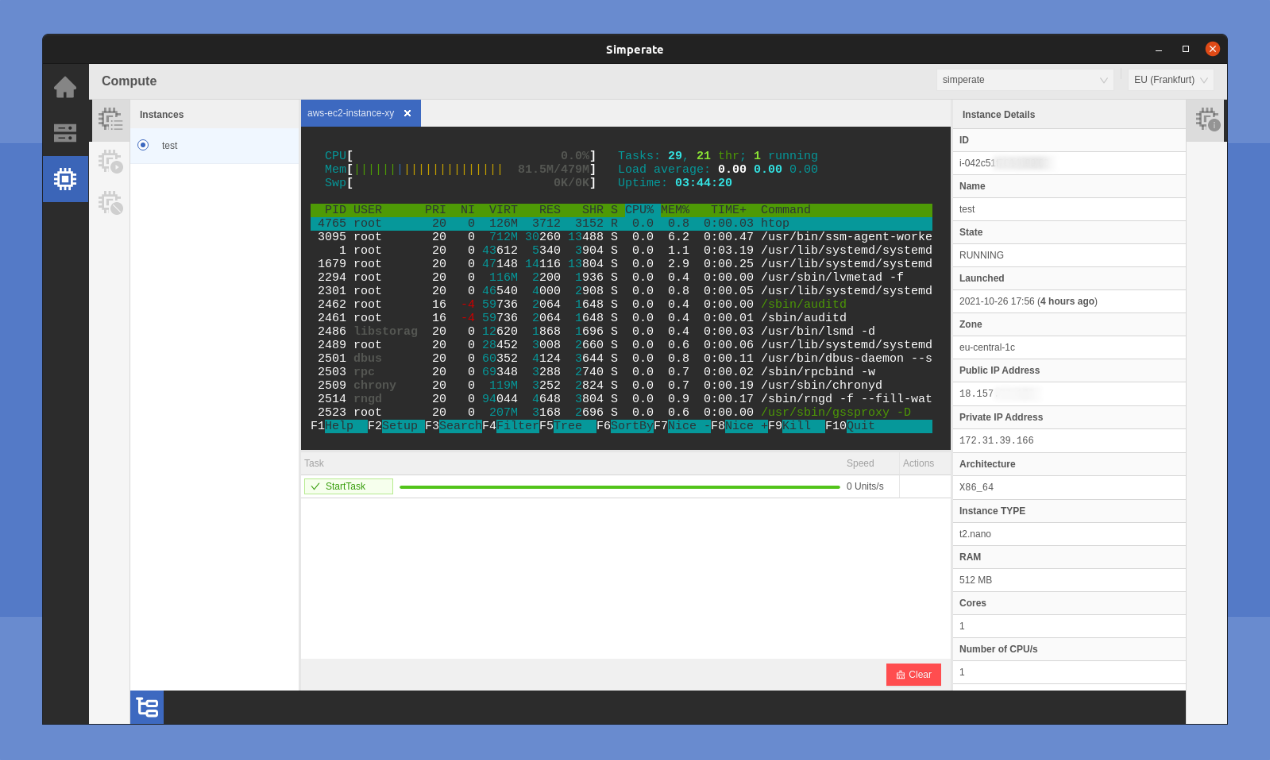The width and height of the screenshot is (1270, 760).
Task: Click the Speed column header
Action: click(x=860, y=463)
